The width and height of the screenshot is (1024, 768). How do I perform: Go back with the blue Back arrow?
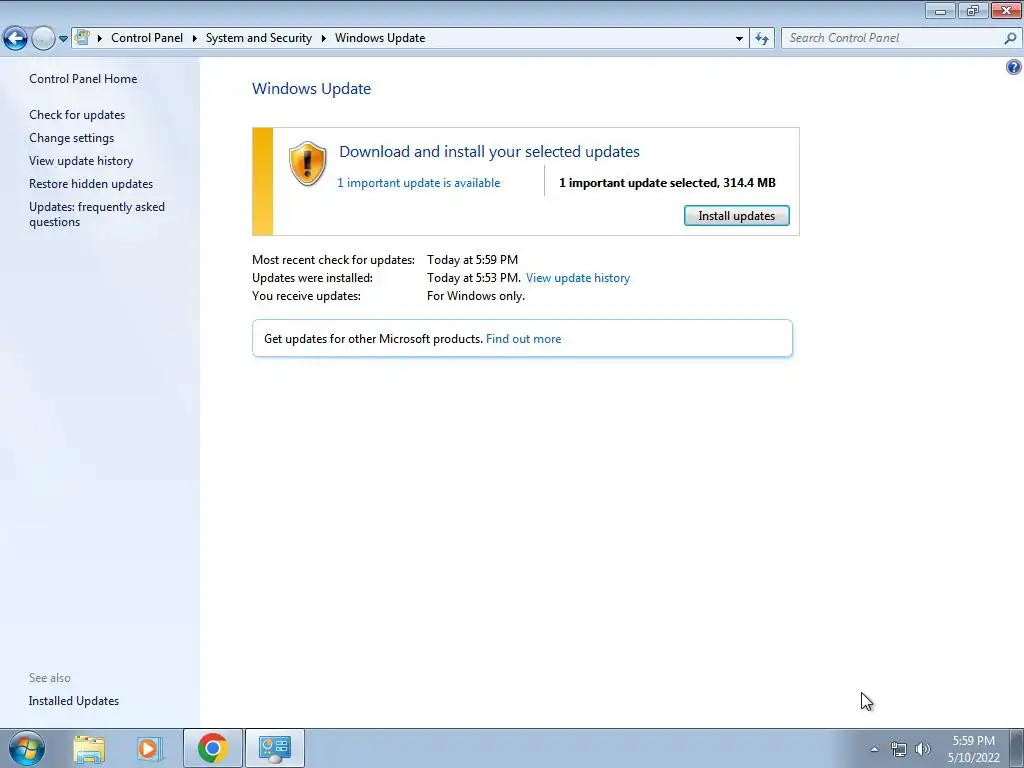16,39
